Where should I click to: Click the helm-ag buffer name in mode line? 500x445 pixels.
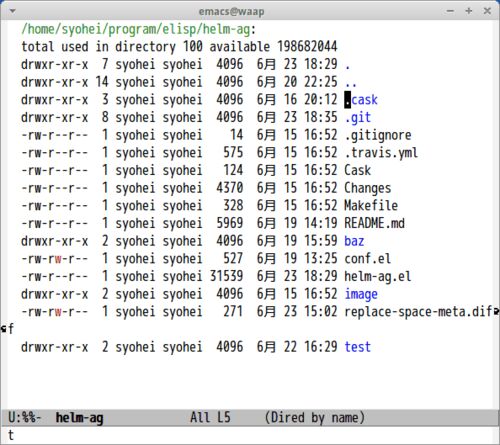click(x=79, y=418)
